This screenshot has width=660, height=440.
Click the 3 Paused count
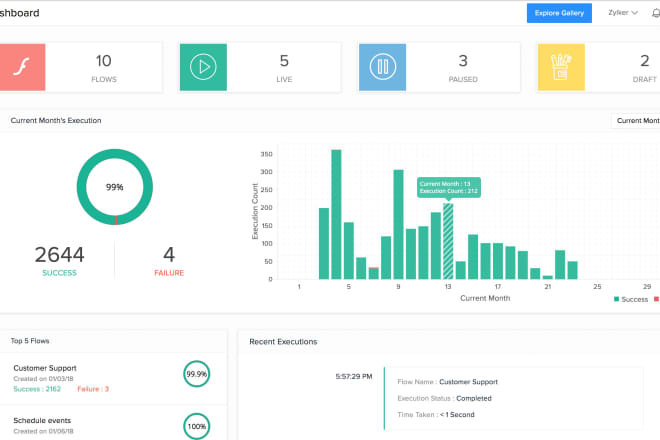463,61
